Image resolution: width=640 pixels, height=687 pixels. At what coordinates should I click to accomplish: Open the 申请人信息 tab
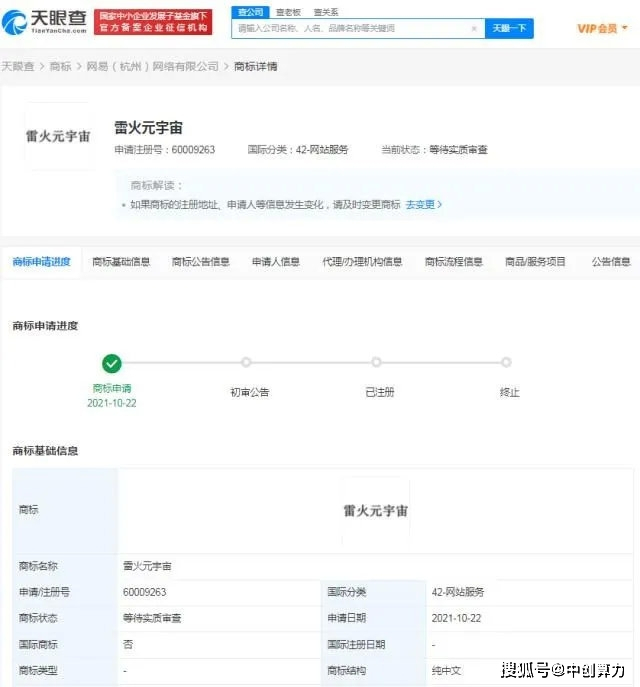(x=276, y=262)
